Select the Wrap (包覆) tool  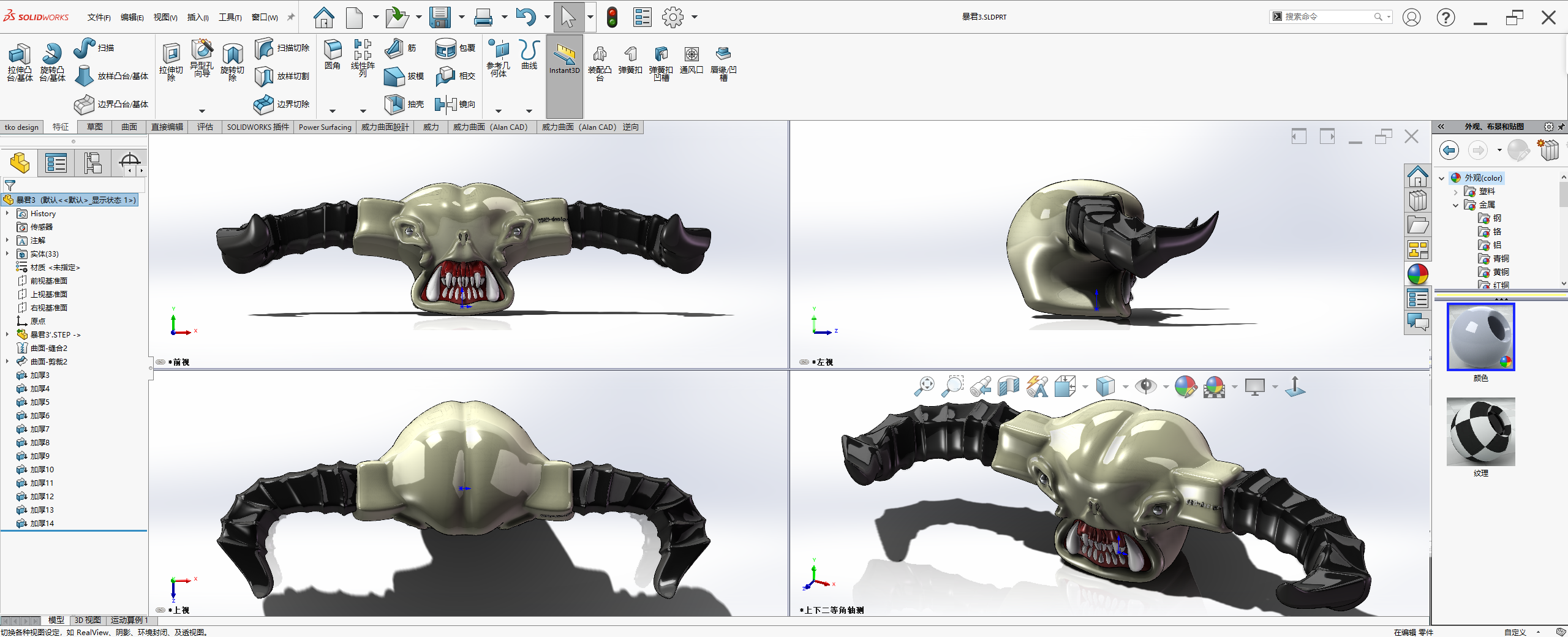point(456,48)
